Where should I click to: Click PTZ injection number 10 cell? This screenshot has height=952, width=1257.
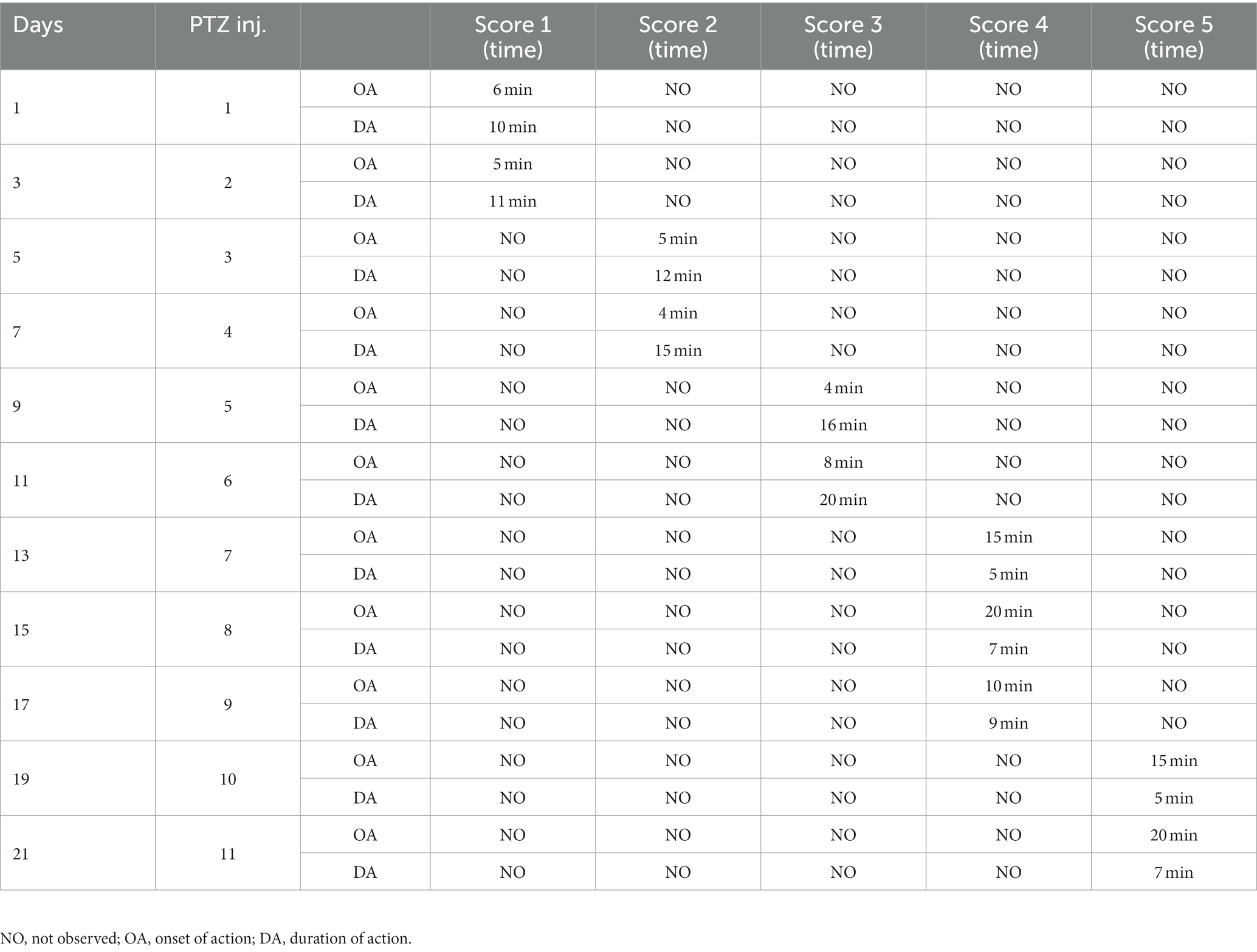point(227,779)
